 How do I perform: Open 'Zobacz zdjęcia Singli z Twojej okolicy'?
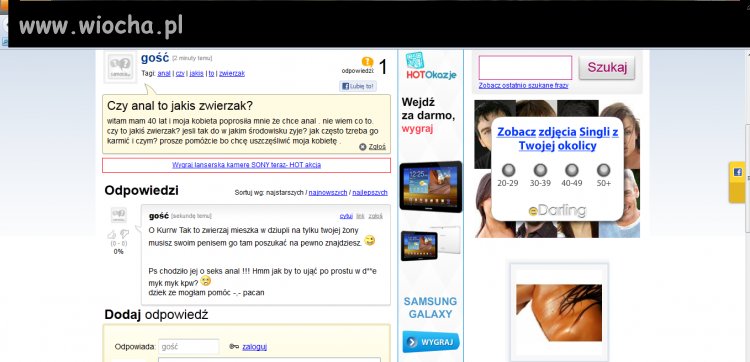557,139
